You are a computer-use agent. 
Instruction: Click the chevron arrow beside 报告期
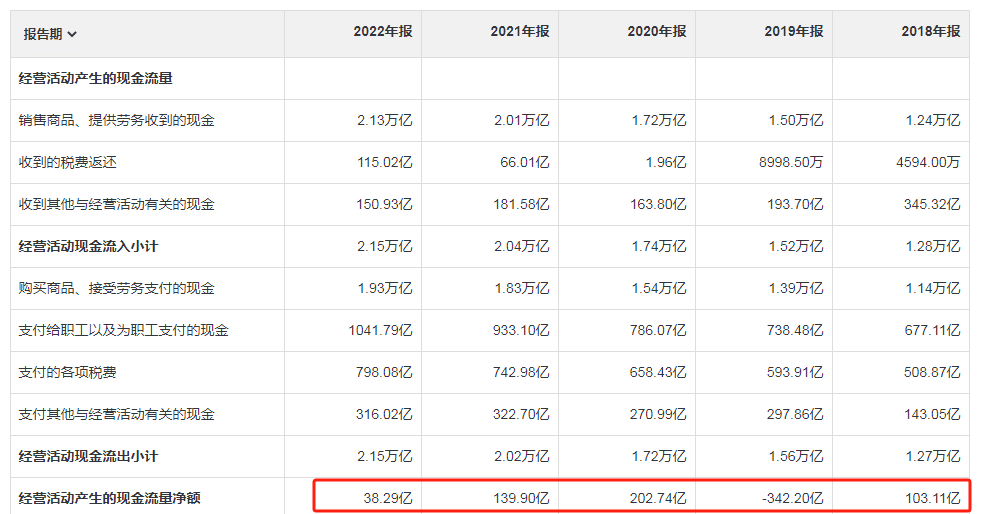[x=73, y=35]
